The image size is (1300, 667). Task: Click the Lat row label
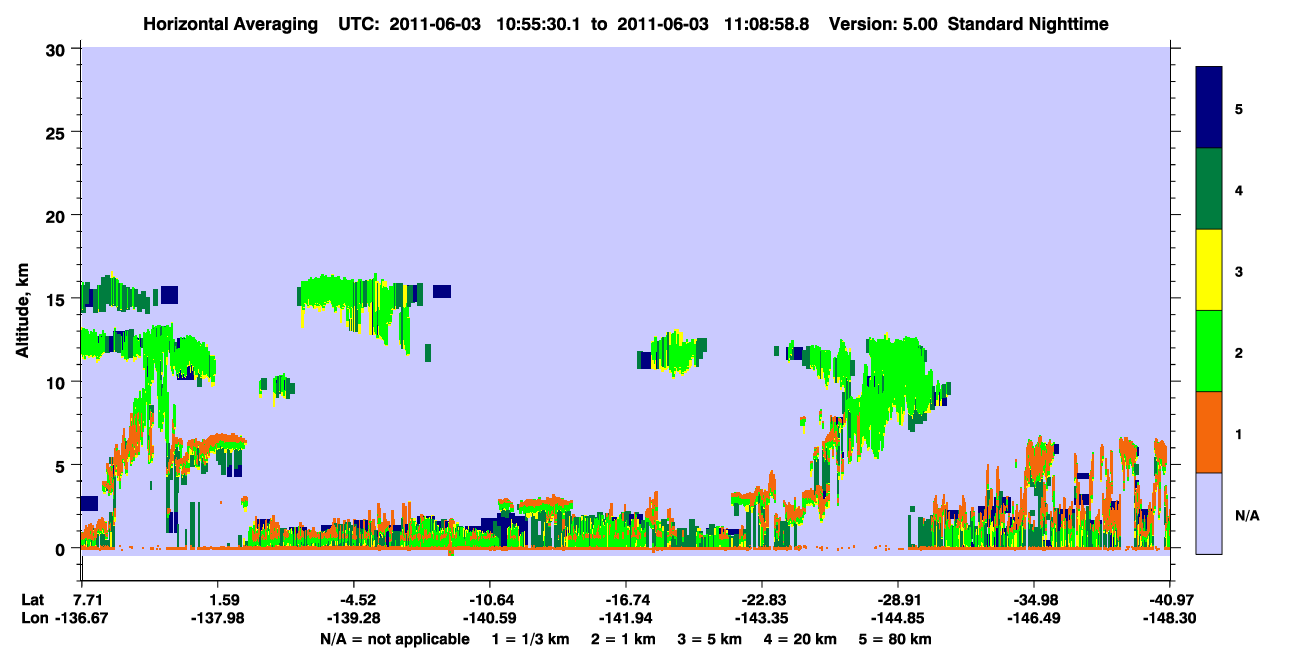point(32,600)
